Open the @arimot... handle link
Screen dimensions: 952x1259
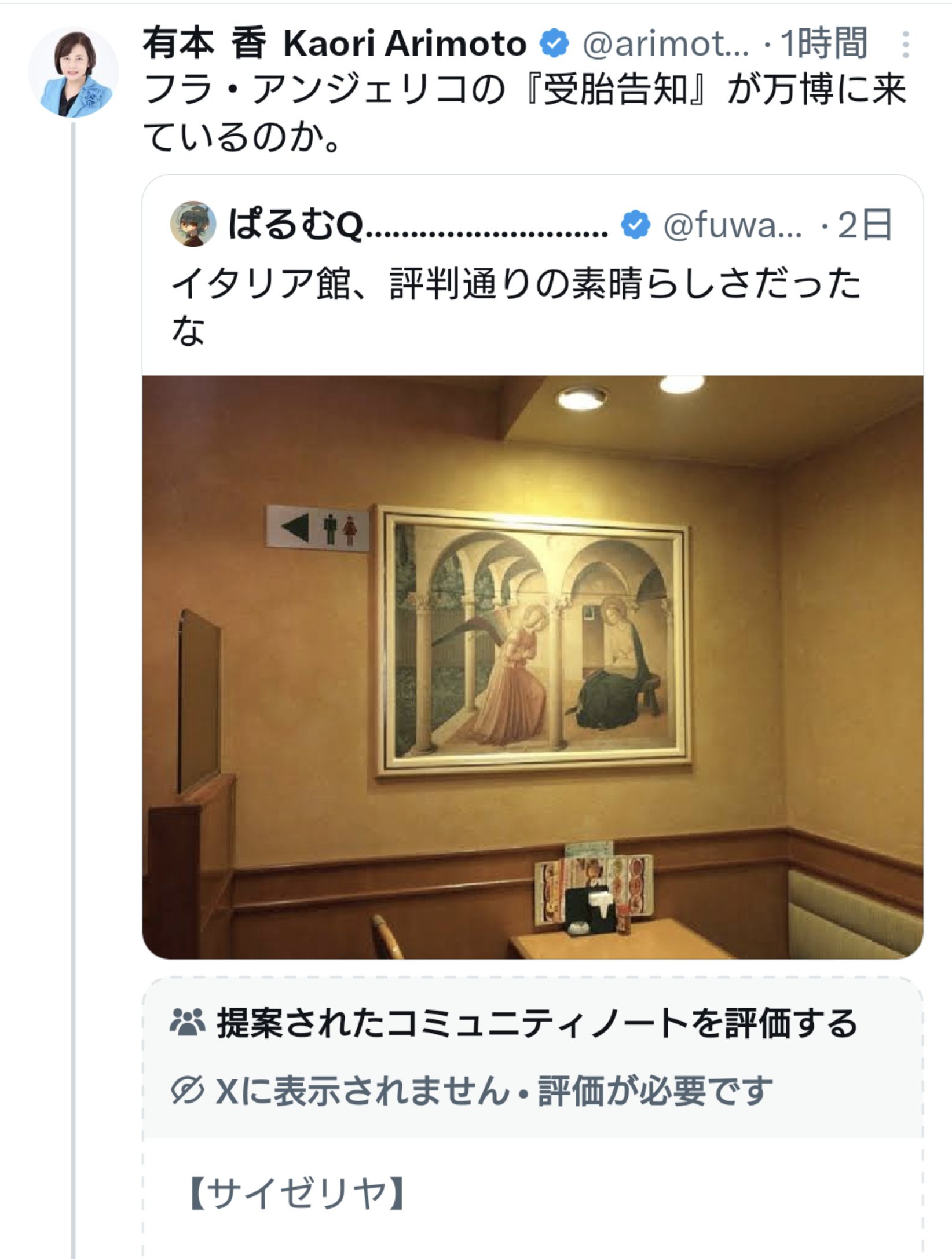pyautogui.click(x=665, y=44)
